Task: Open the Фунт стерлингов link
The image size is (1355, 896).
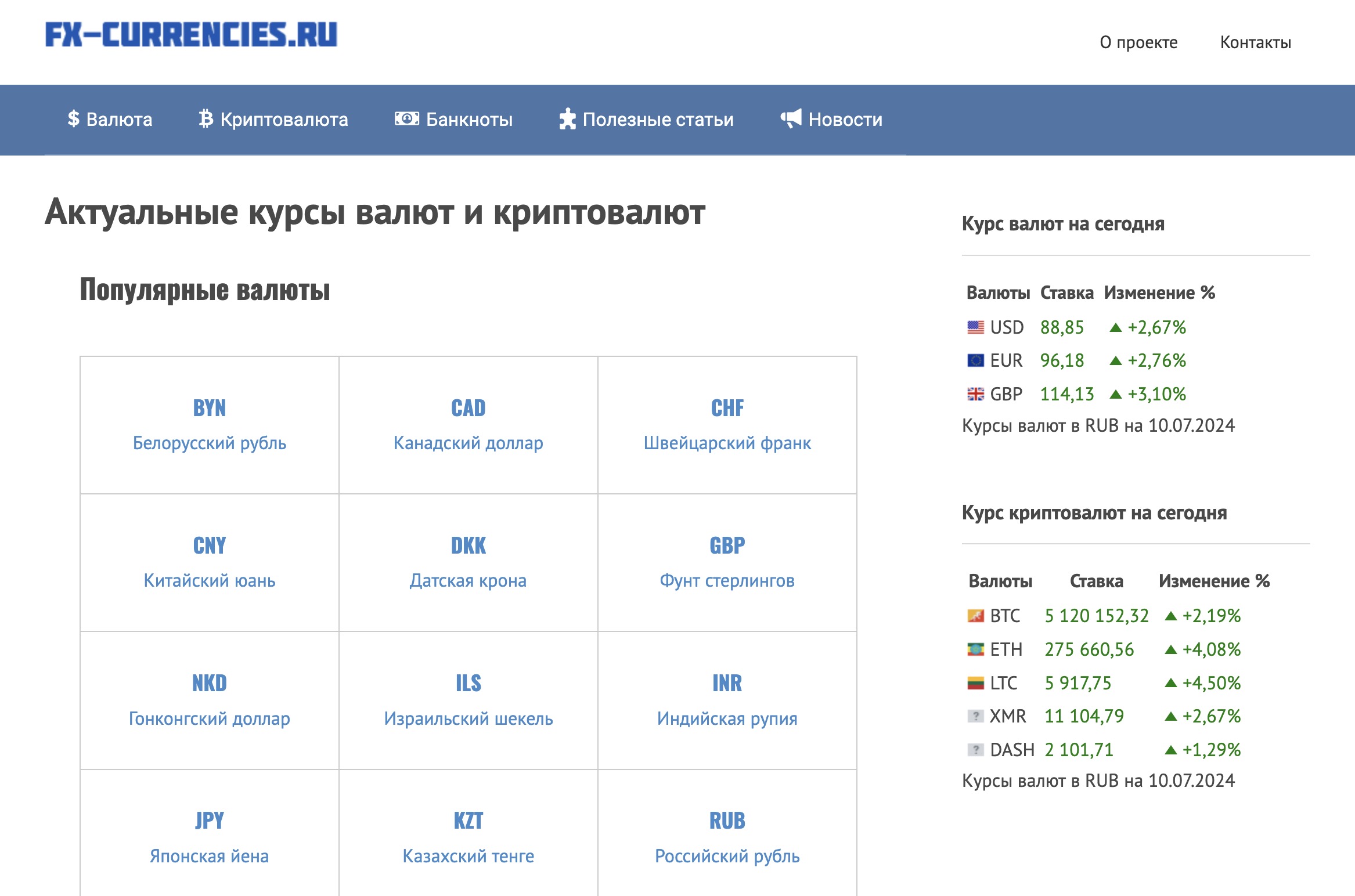Action: pos(727,580)
